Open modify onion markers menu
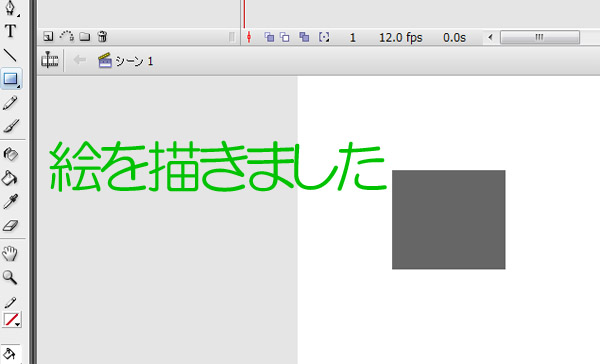The height and width of the screenshot is (364, 600). point(324,37)
